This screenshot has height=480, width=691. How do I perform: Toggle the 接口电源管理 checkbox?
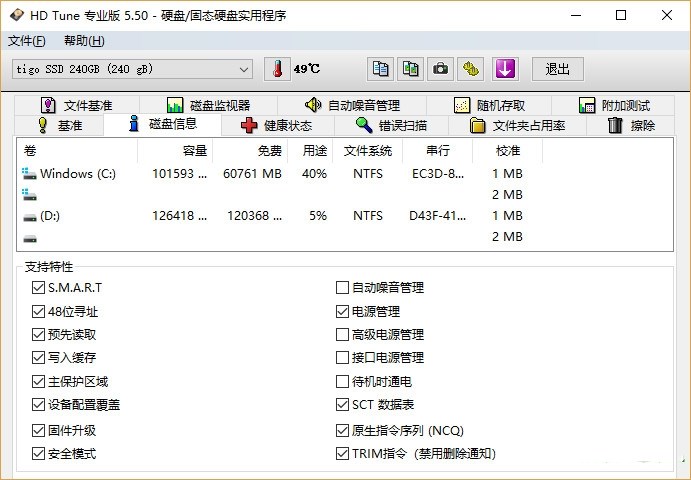[342, 357]
